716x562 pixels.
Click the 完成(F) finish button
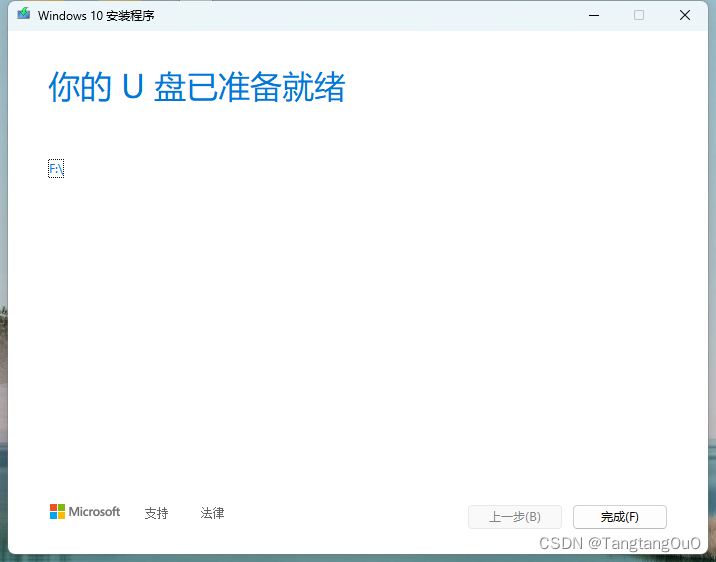pos(620,517)
